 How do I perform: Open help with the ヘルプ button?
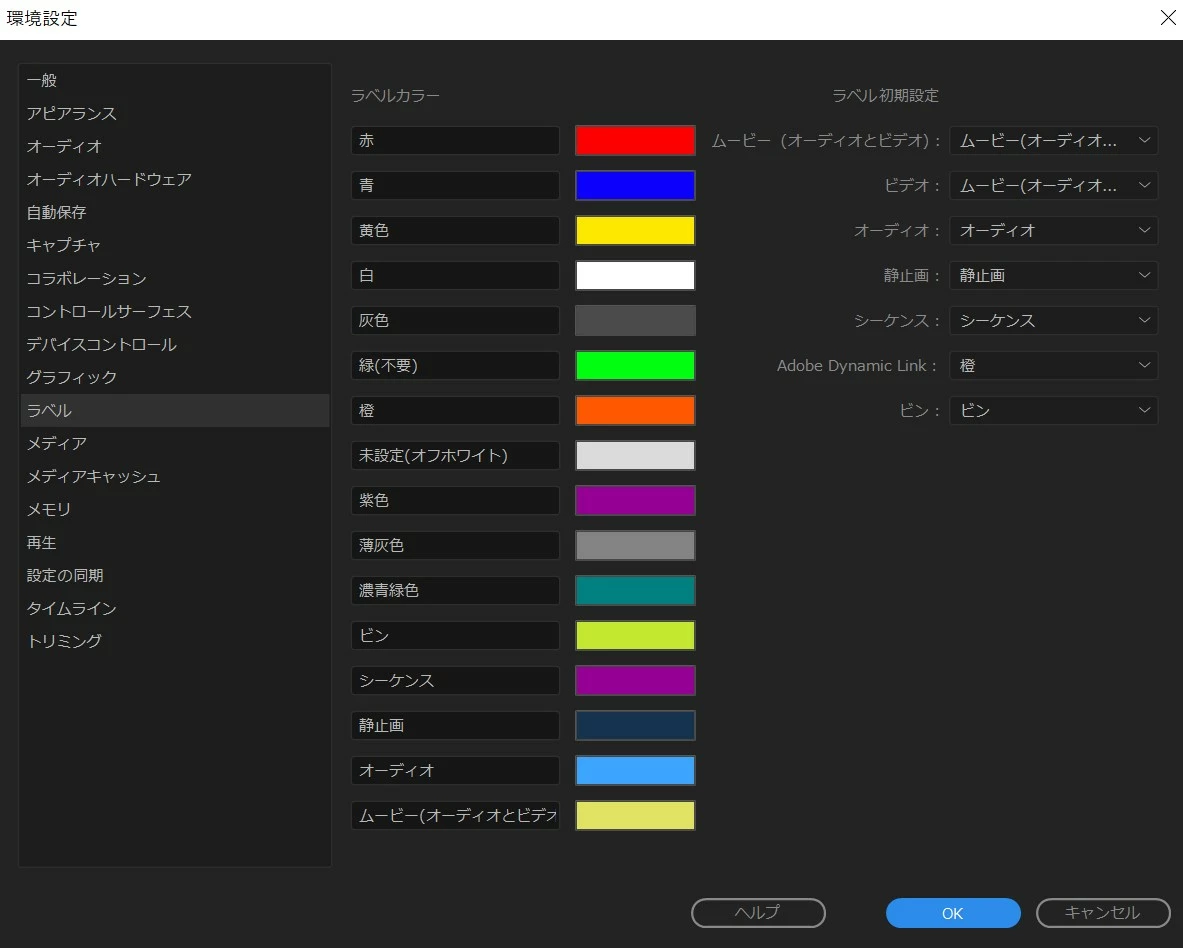[x=758, y=913]
